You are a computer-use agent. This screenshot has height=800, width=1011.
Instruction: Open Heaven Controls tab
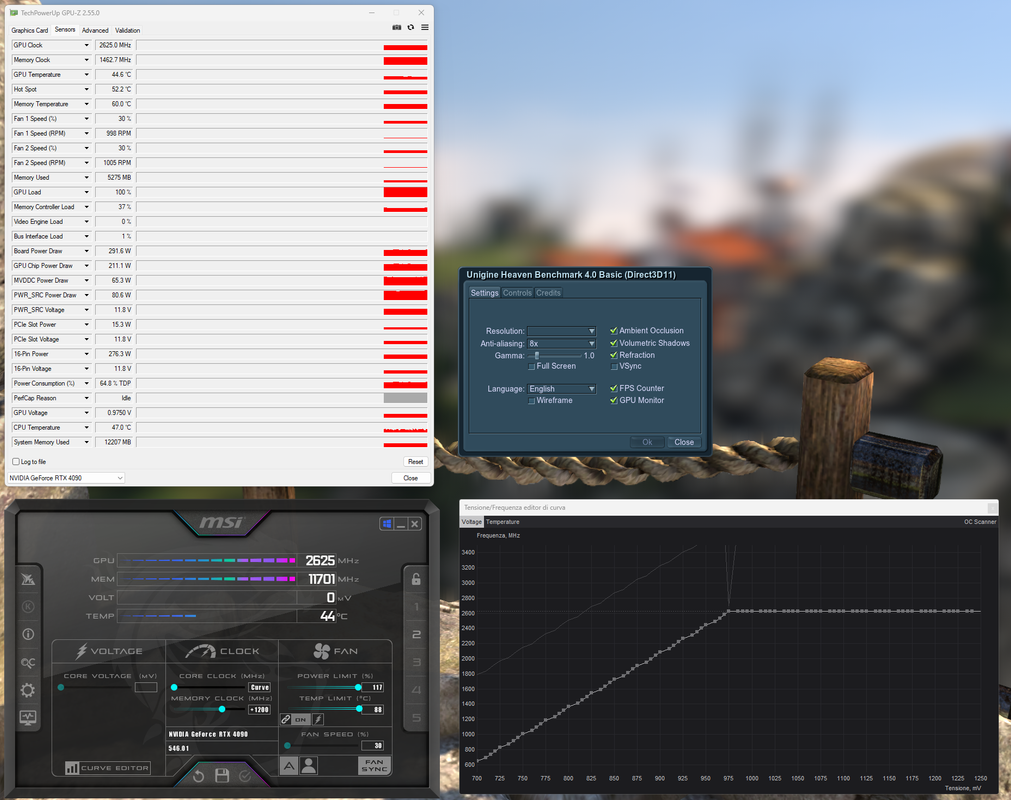pos(517,293)
